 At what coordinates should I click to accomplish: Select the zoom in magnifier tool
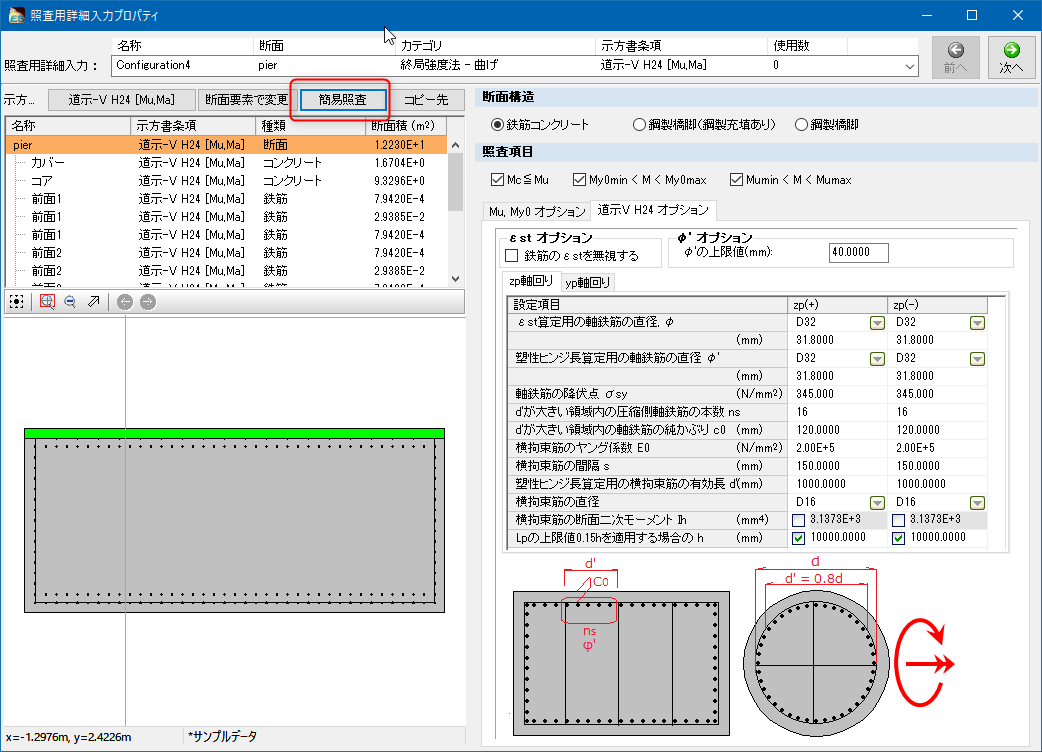[46, 302]
